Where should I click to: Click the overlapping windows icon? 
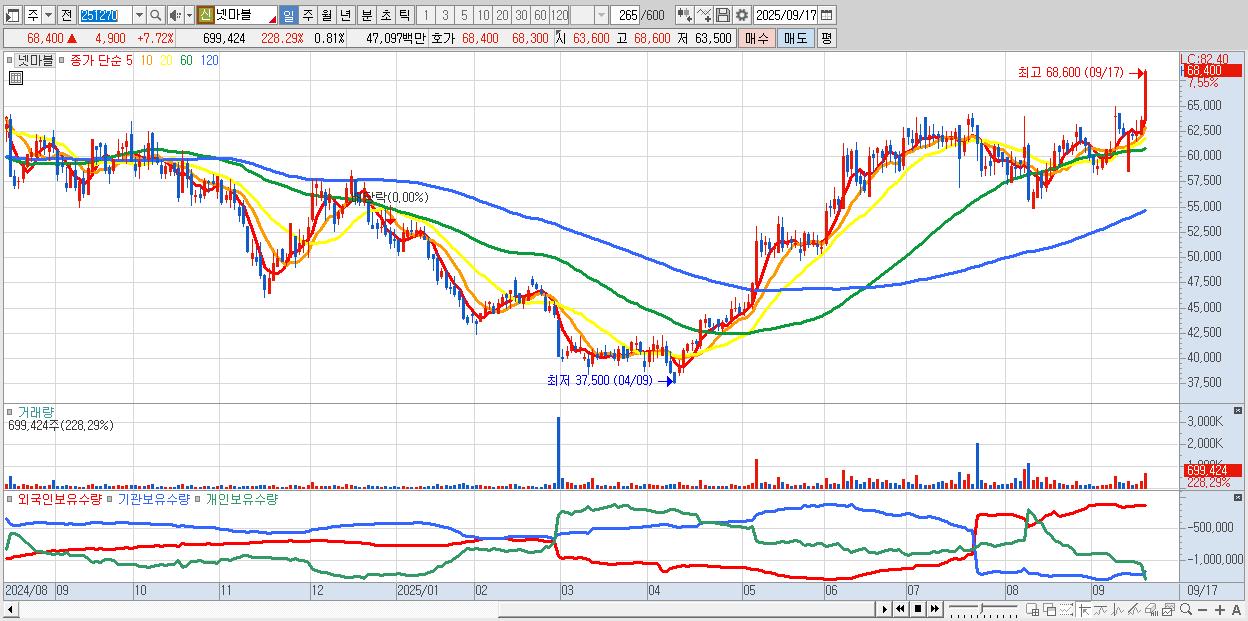tap(1050, 610)
